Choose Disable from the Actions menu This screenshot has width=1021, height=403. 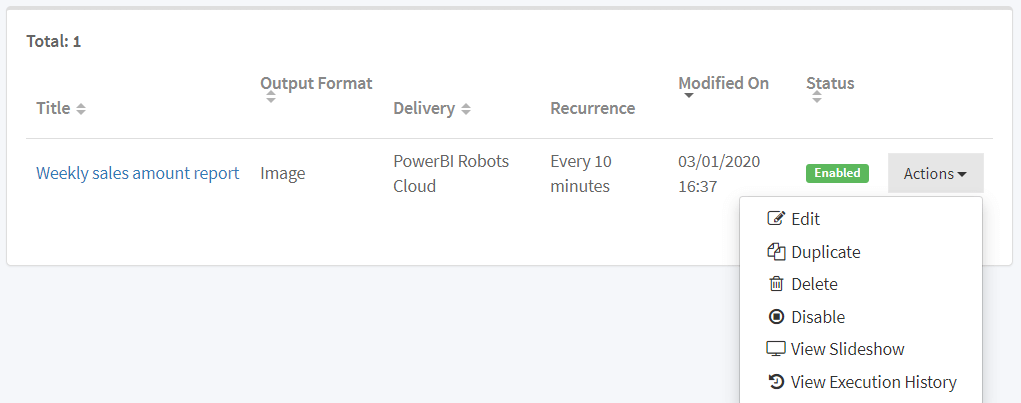click(818, 317)
